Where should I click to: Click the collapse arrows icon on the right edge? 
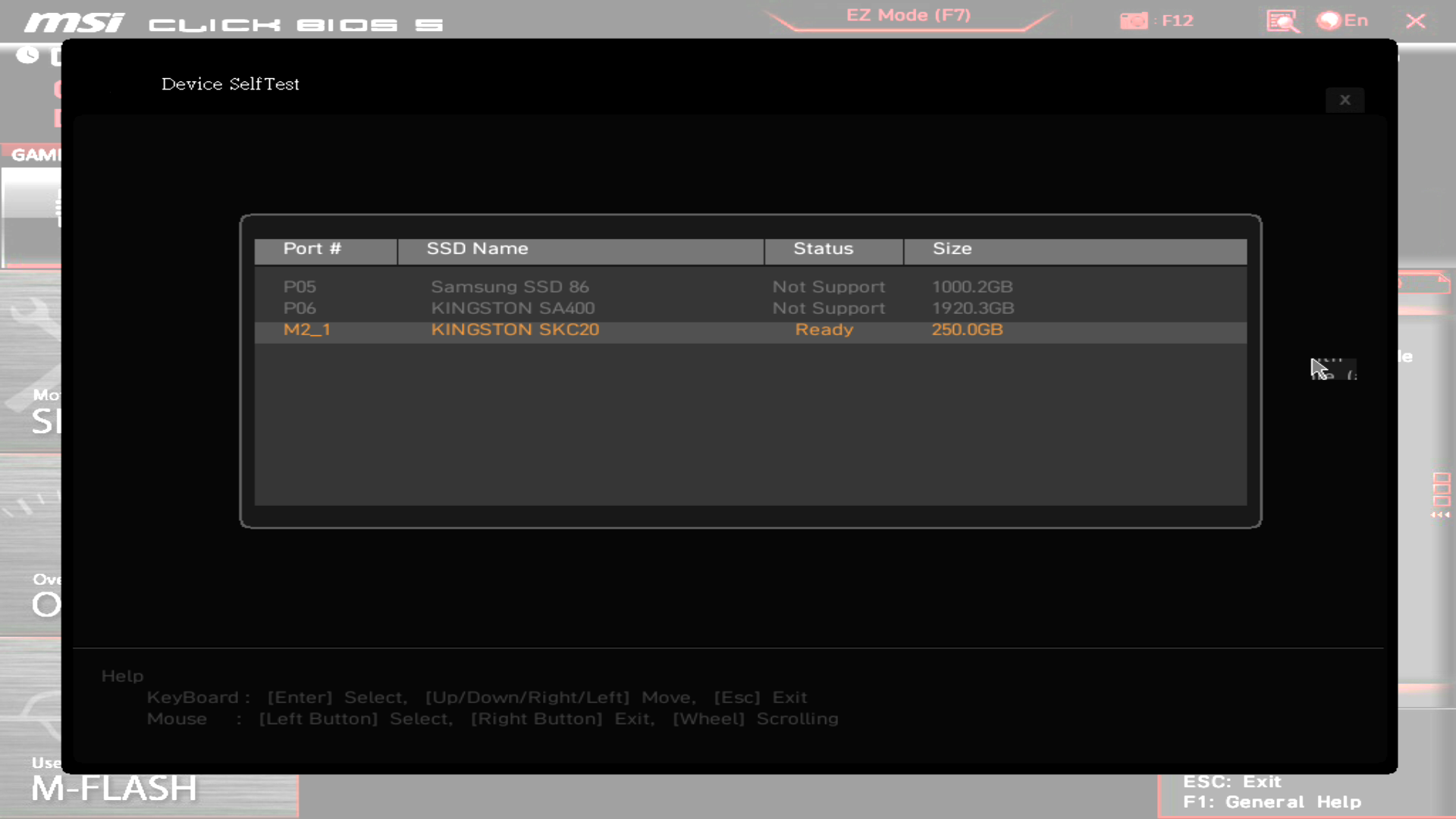[x=1441, y=513]
